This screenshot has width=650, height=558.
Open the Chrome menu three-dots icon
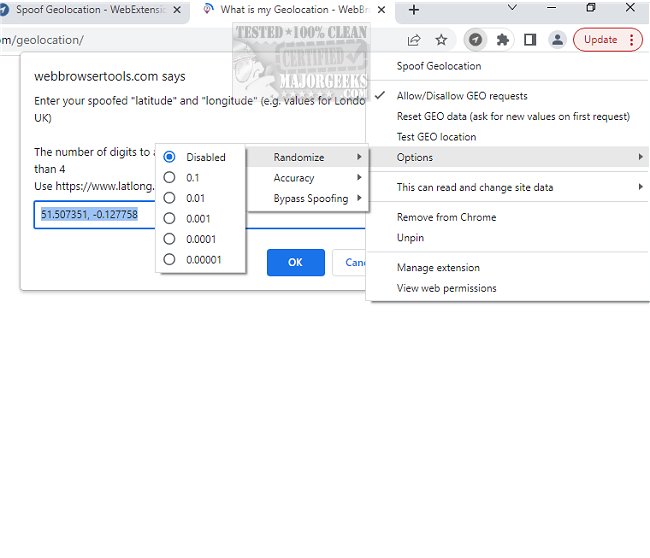click(x=631, y=40)
